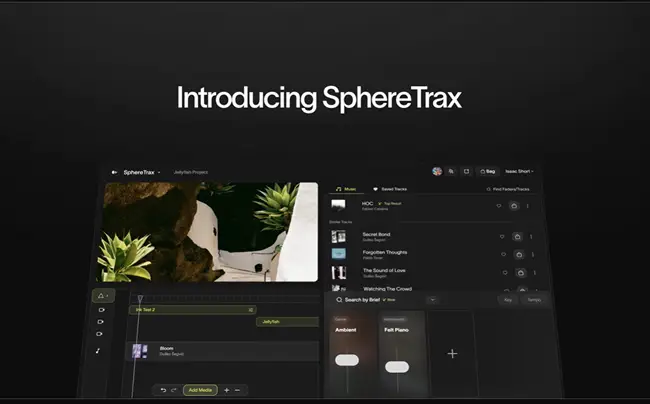The width and height of the screenshot is (650, 404).
Task: Open more options for Forgotten Thoughts
Action: 533,254
